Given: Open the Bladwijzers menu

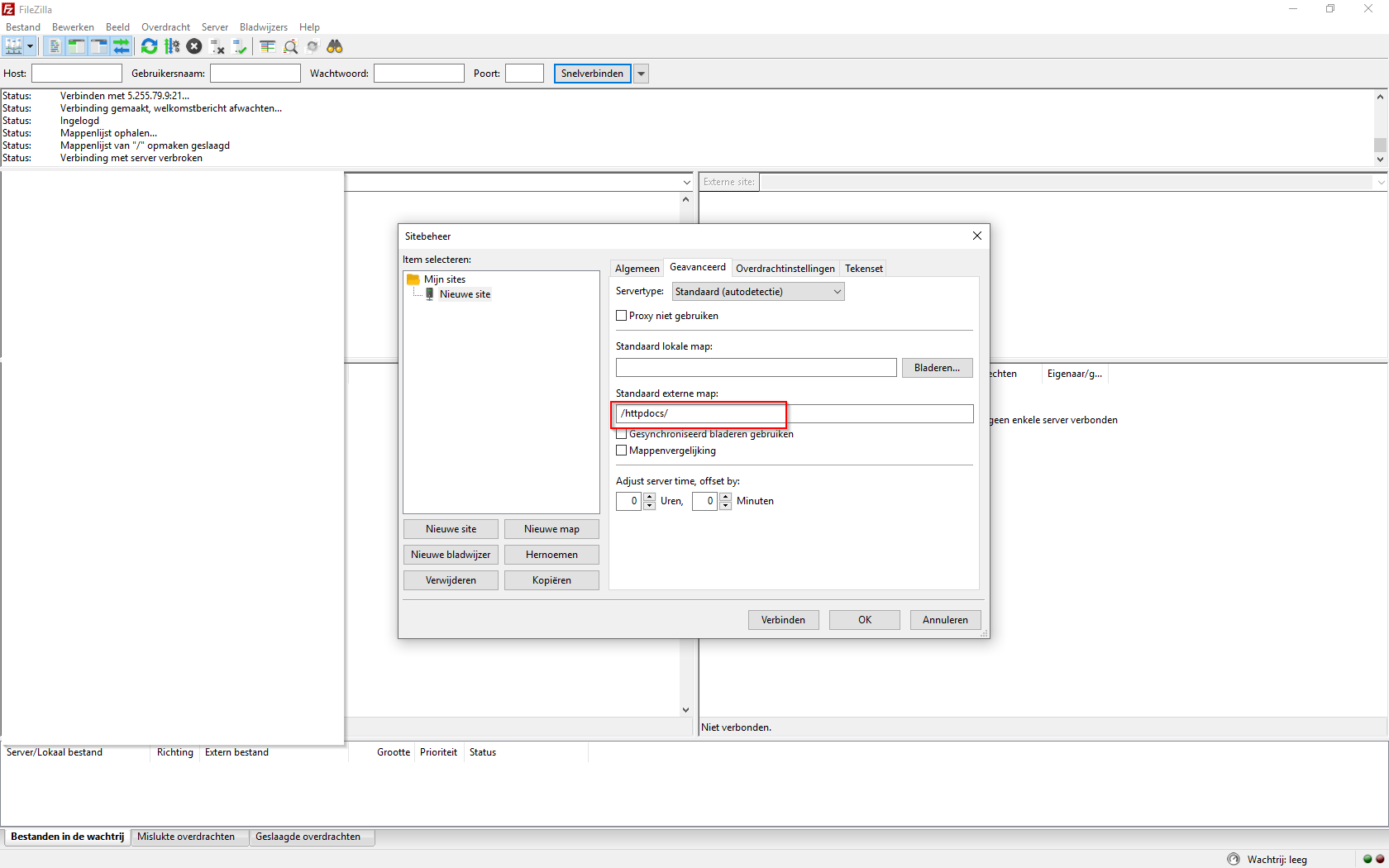Looking at the screenshot, I should (x=264, y=27).
